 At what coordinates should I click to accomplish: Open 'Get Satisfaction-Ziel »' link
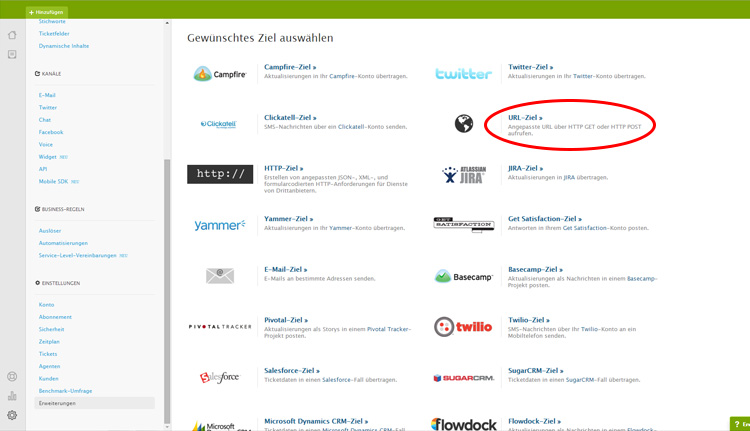(544, 219)
